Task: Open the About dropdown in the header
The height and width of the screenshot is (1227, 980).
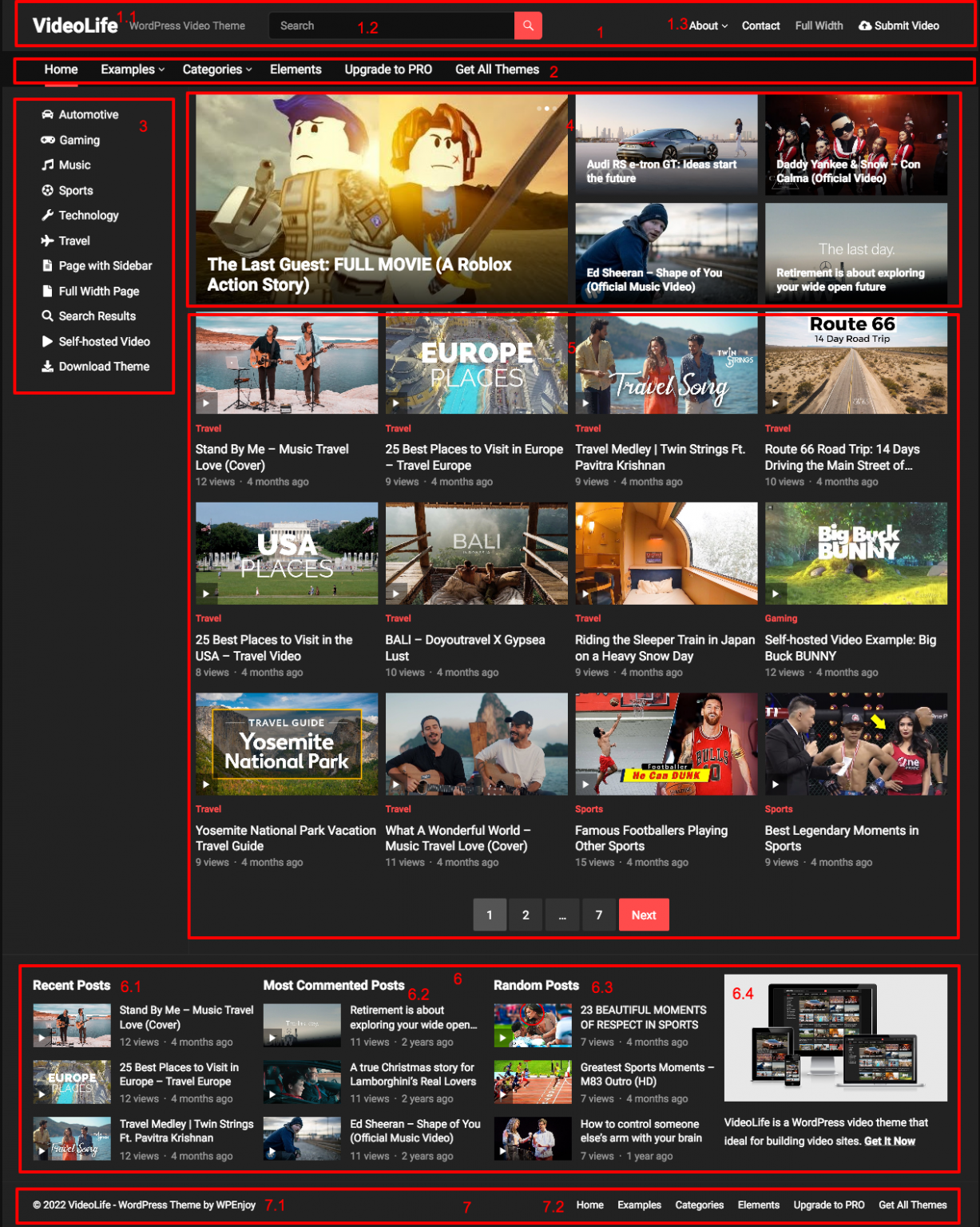Action: (x=704, y=25)
